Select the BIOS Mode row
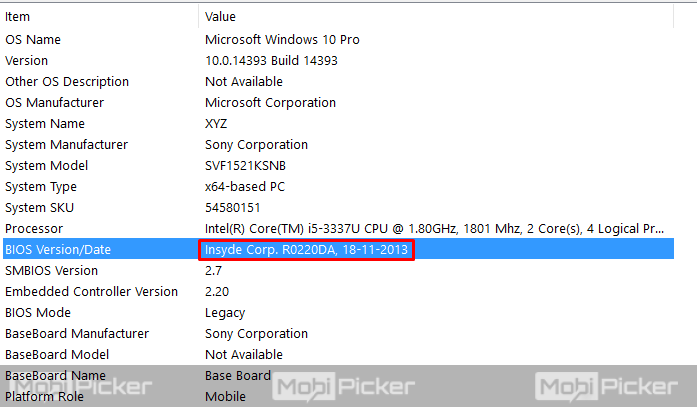The height and width of the screenshot is (407, 697). tap(38, 313)
